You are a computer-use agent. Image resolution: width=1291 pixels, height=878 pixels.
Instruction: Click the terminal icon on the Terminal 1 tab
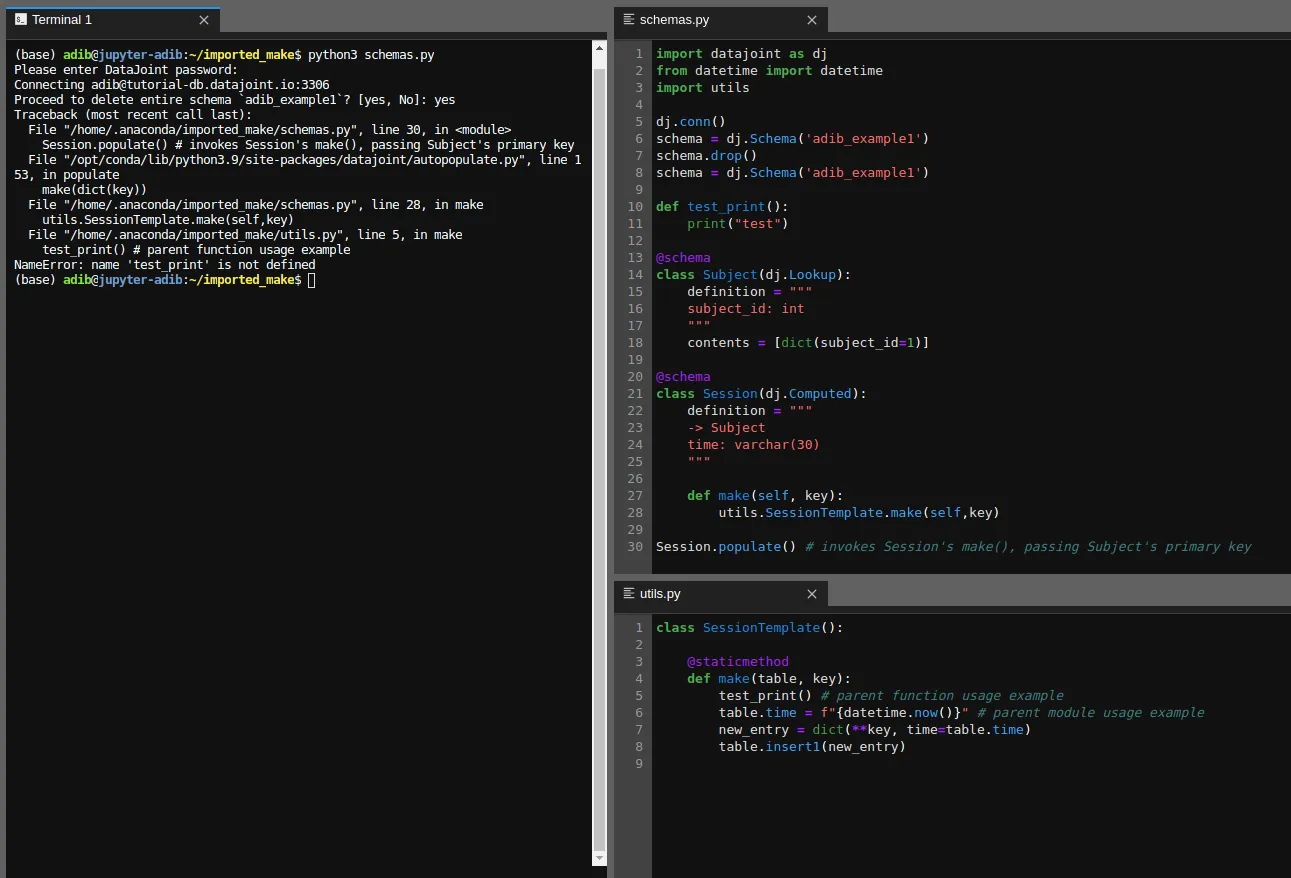20,20
